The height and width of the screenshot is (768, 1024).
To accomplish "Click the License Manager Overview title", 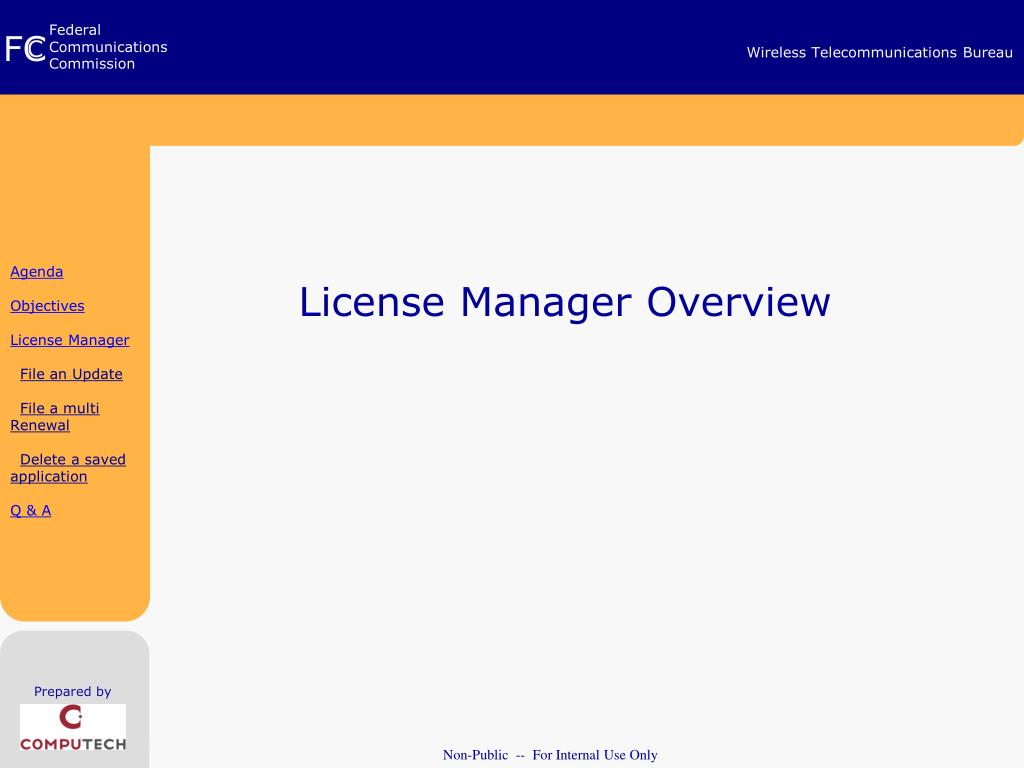I will (x=563, y=301).
